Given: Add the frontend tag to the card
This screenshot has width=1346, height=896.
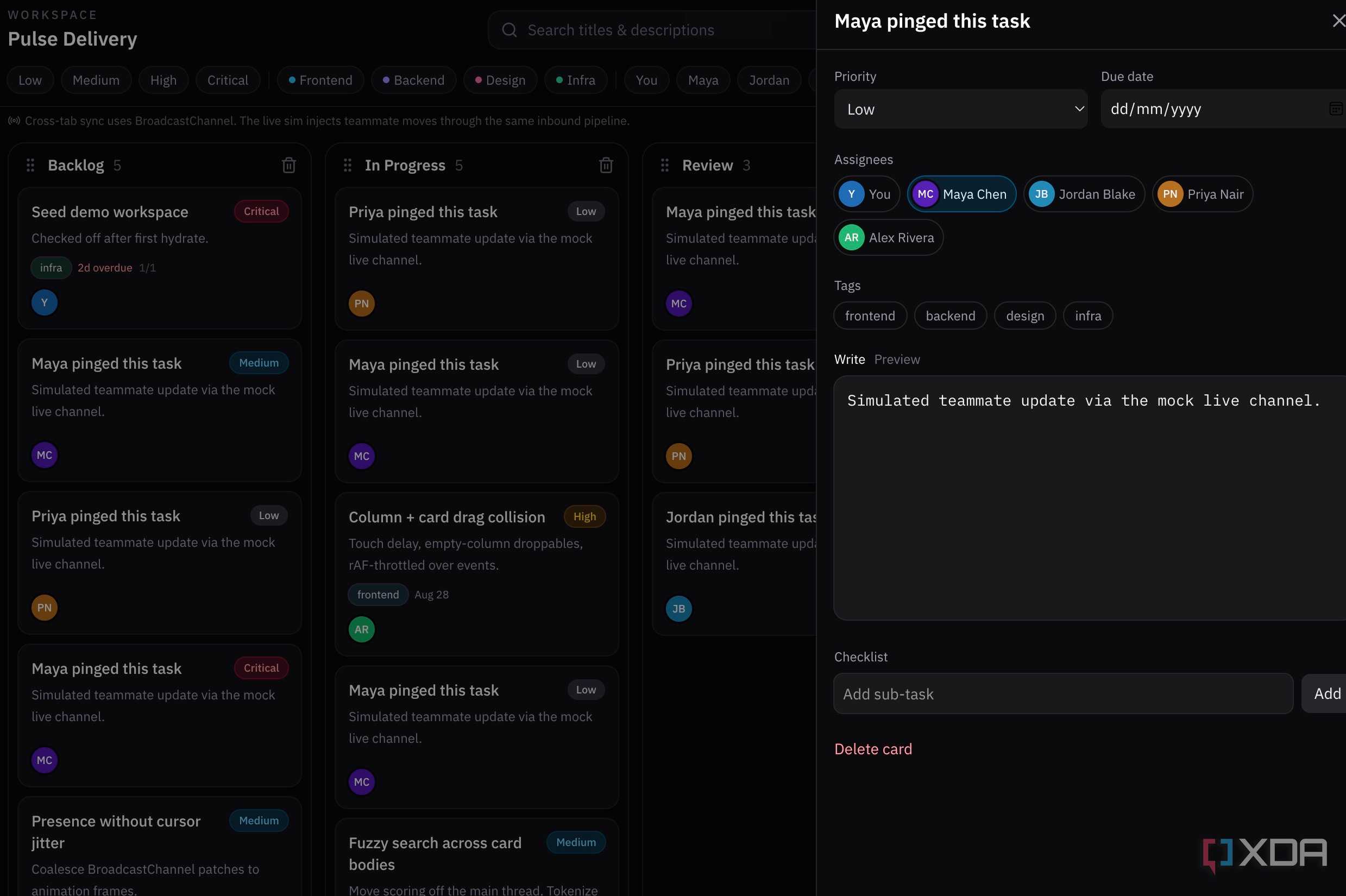Looking at the screenshot, I should coord(870,316).
